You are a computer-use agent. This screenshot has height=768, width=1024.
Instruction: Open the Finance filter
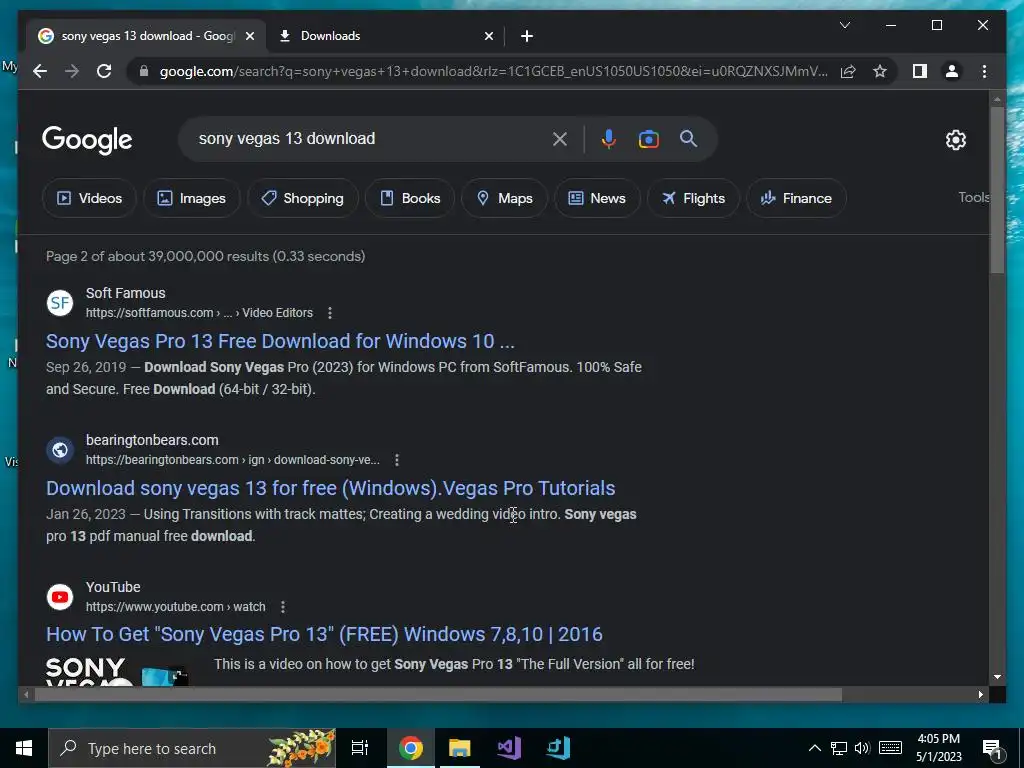(796, 198)
